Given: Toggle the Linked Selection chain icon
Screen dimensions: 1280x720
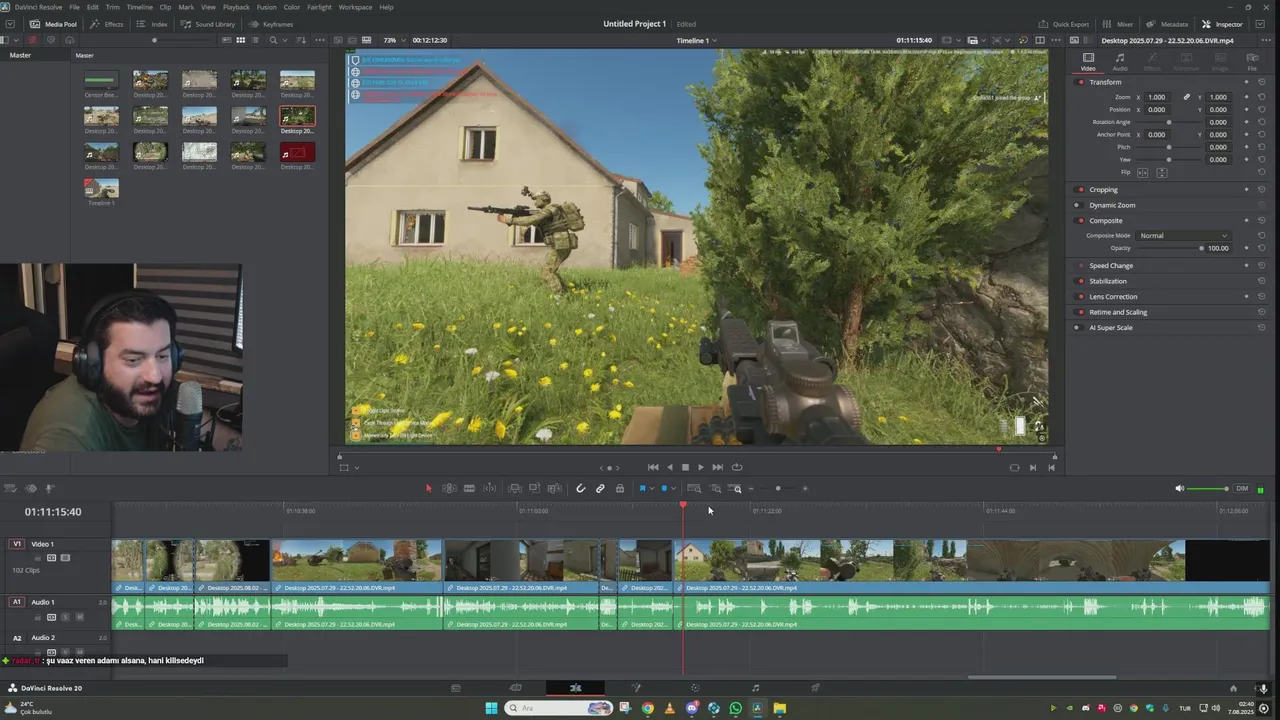Looking at the screenshot, I should (x=600, y=488).
